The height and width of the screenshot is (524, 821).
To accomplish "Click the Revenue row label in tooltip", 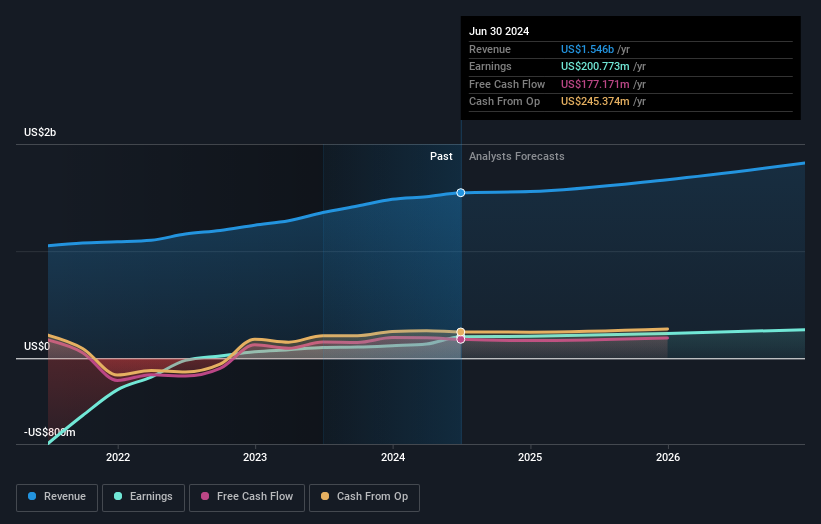I will coord(490,49).
